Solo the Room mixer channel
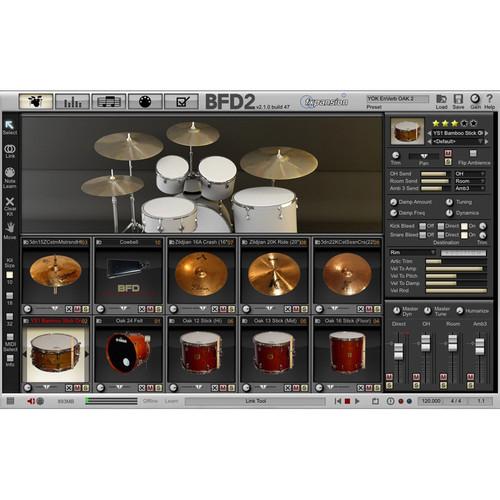 pyautogui.click(x=443, y=385)
